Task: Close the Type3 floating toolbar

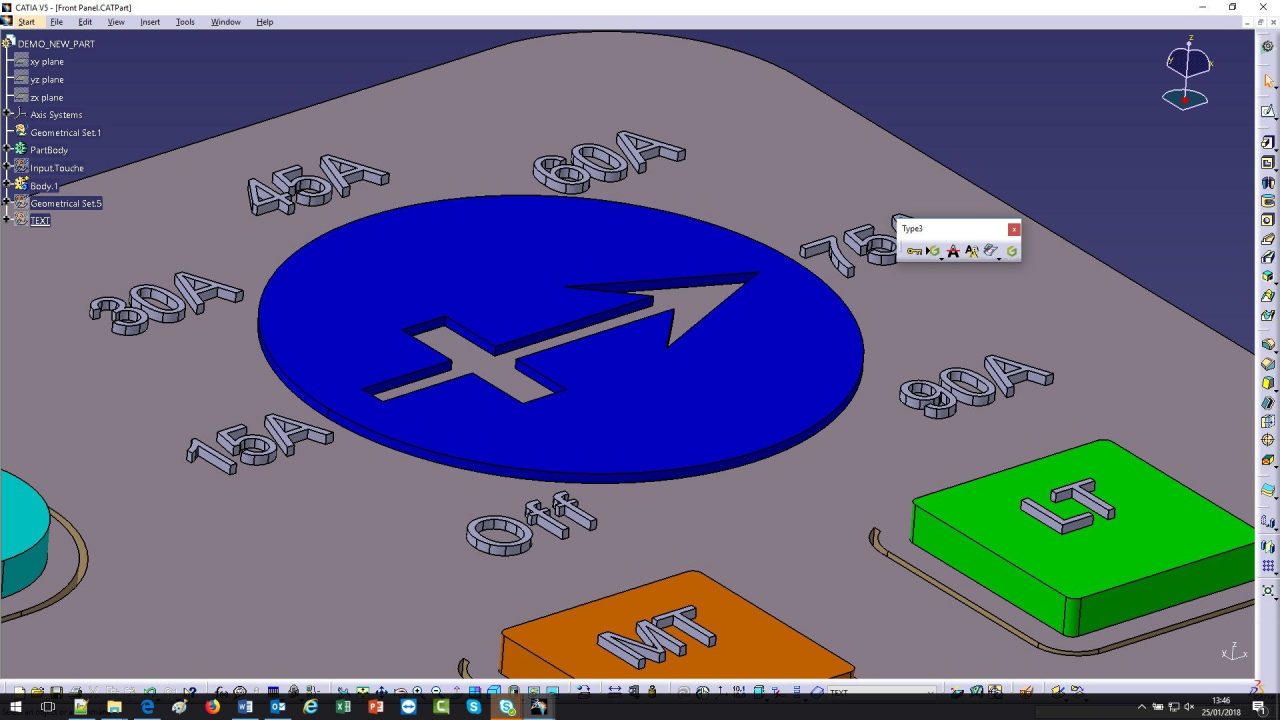Action: click(x=1013, y=229)
